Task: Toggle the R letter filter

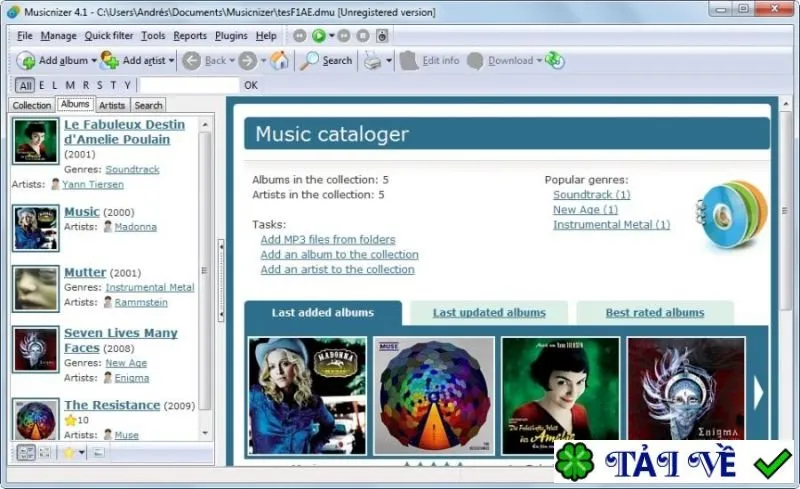Action: [x=86, y=85]
